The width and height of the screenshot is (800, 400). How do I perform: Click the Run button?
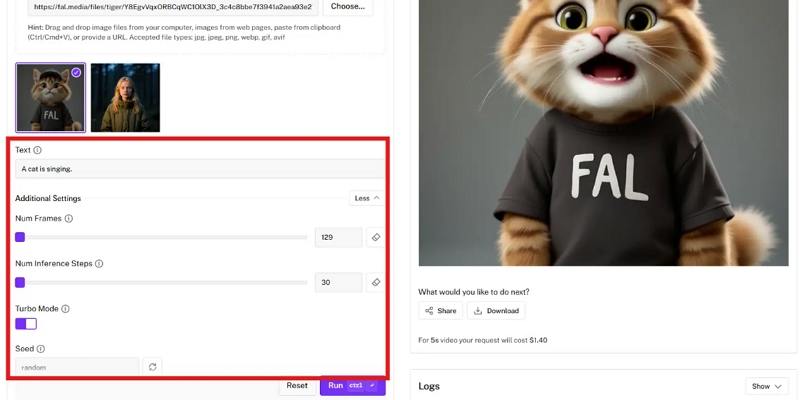tap(353, 385)
